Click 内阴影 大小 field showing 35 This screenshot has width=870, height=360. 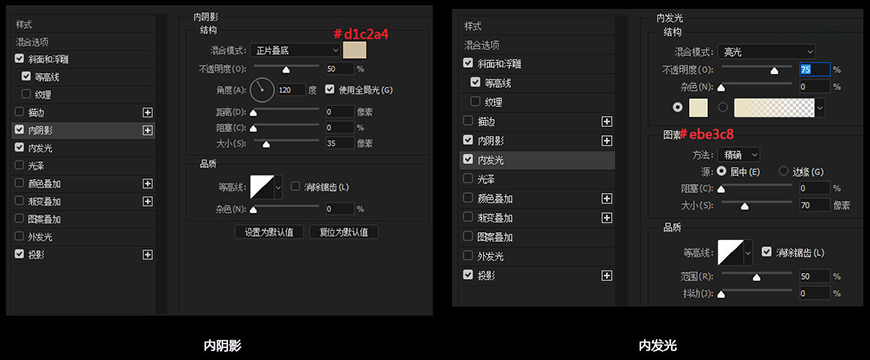tap(340, 143)
